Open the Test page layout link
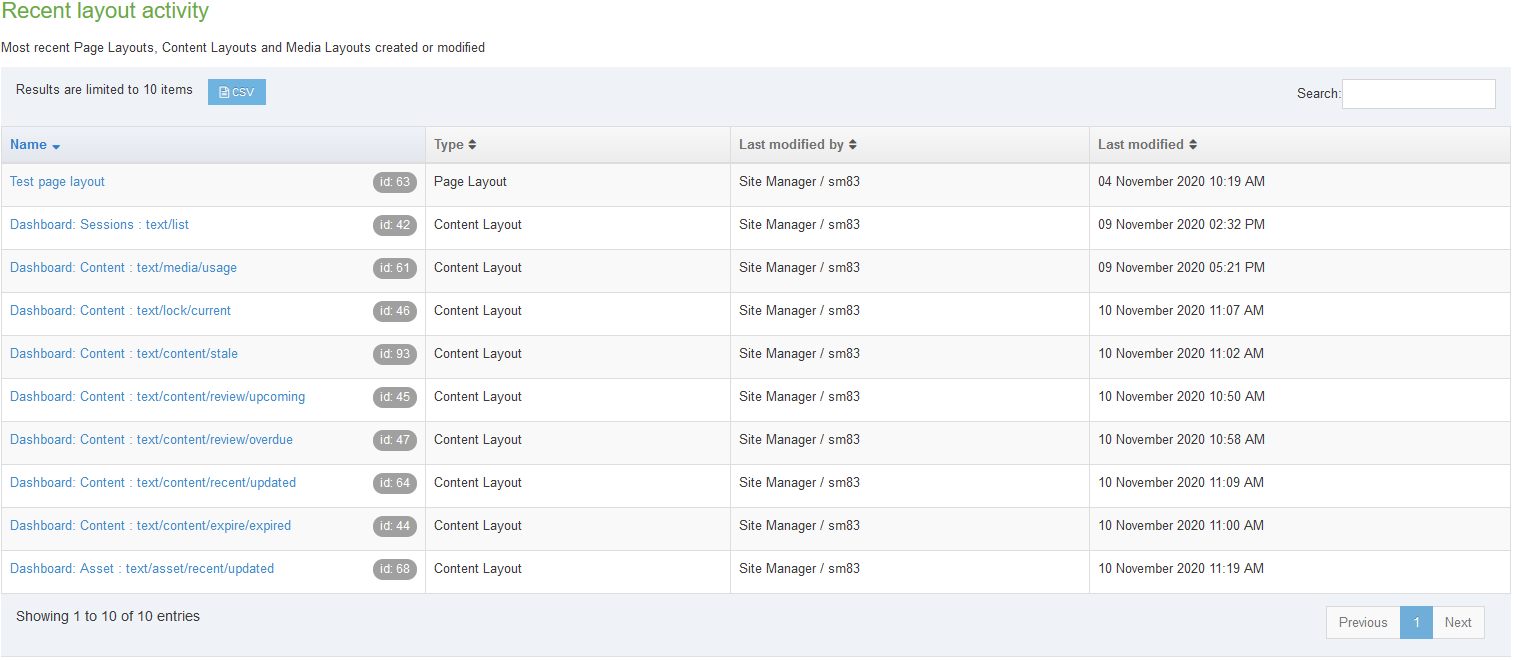 [57, 182]
